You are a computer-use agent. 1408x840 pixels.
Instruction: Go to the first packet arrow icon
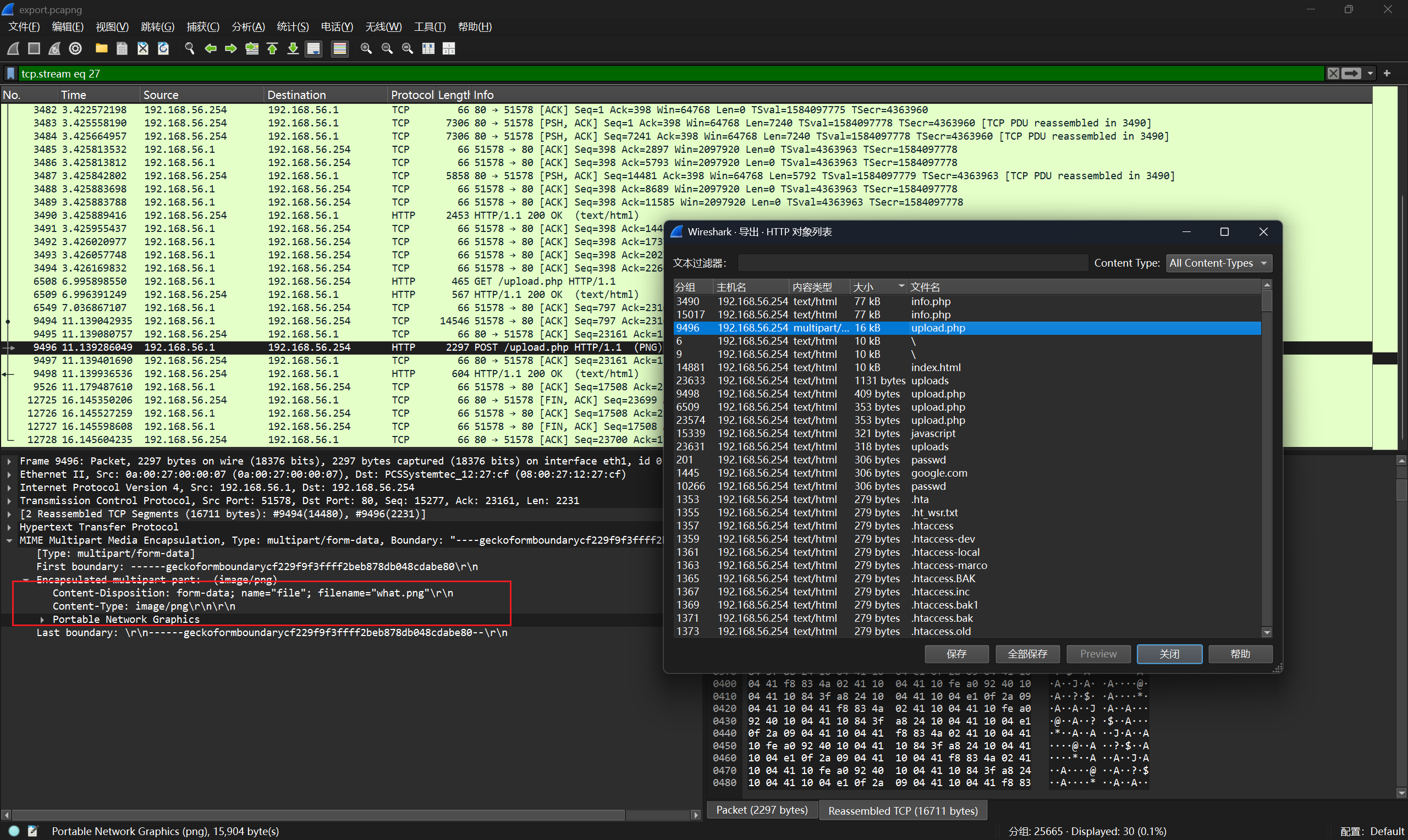(272, 49)
